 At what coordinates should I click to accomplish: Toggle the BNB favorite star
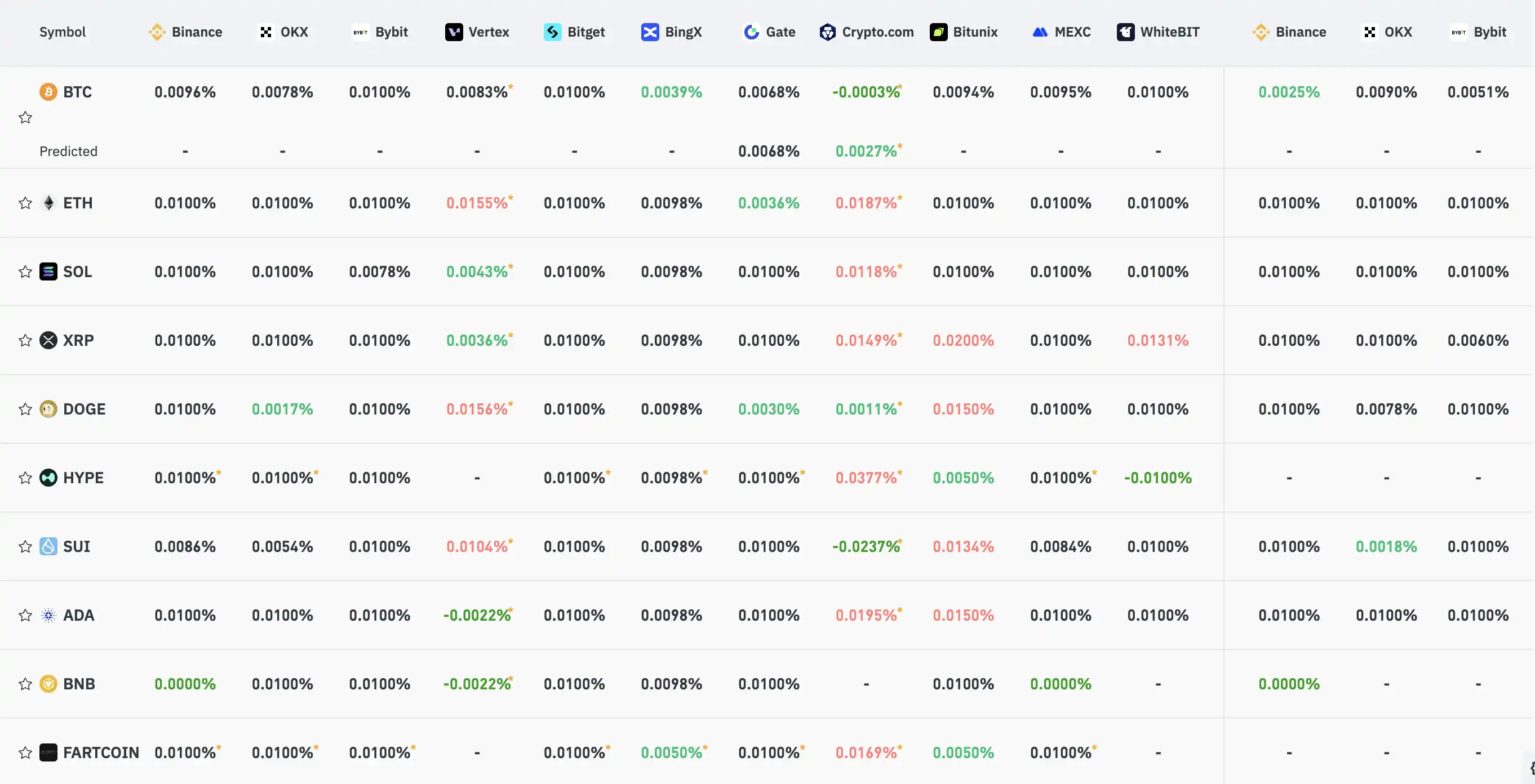click(x=25, y=684)
